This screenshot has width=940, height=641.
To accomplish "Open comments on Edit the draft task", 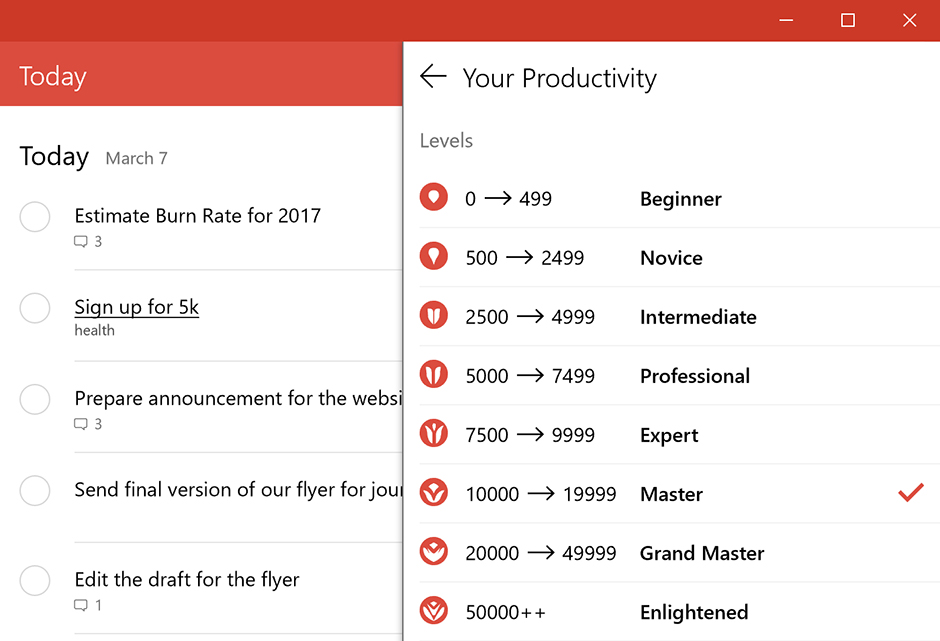I will coord(88,605).
